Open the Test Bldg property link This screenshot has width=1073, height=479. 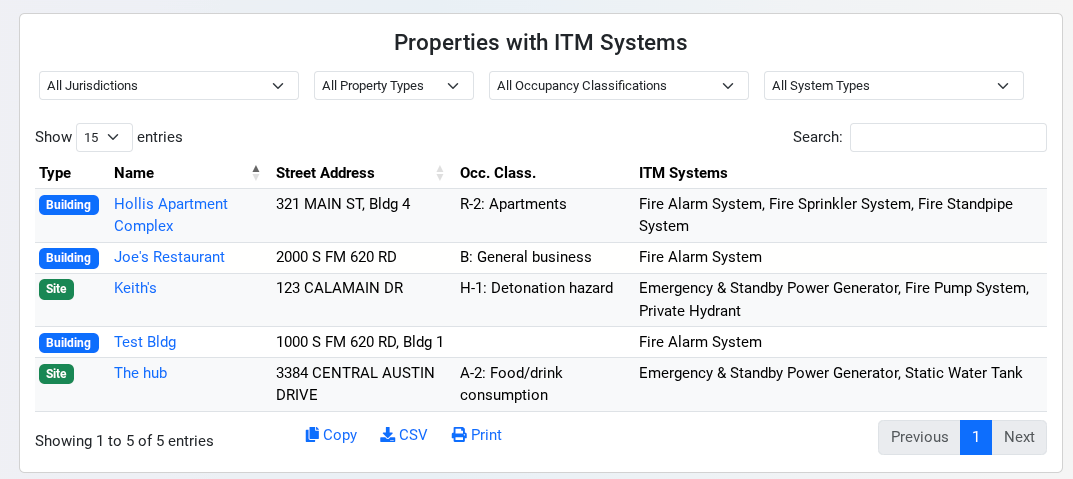tap(145, 342)
